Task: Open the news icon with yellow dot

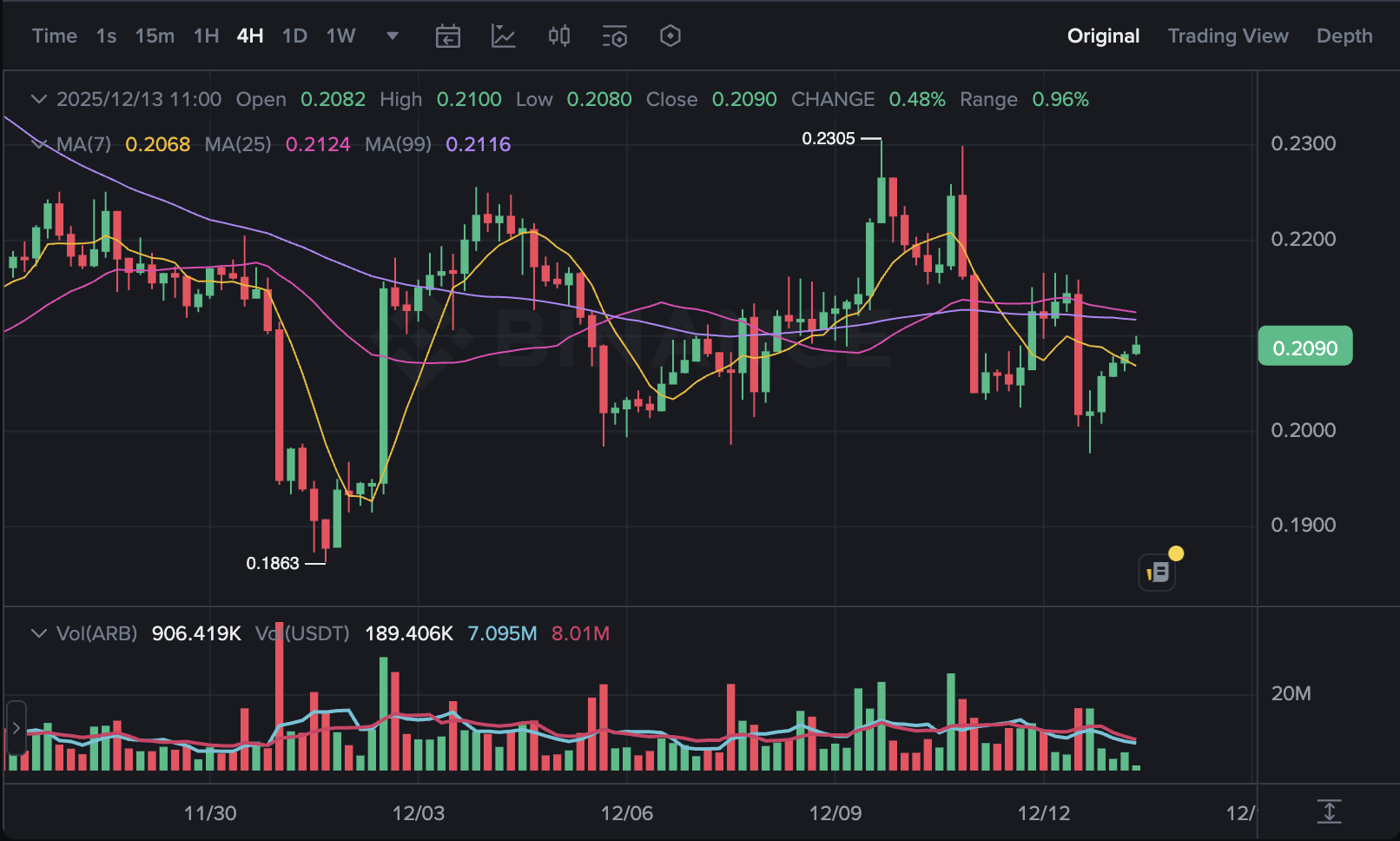Action: [x=1158, y=572]
